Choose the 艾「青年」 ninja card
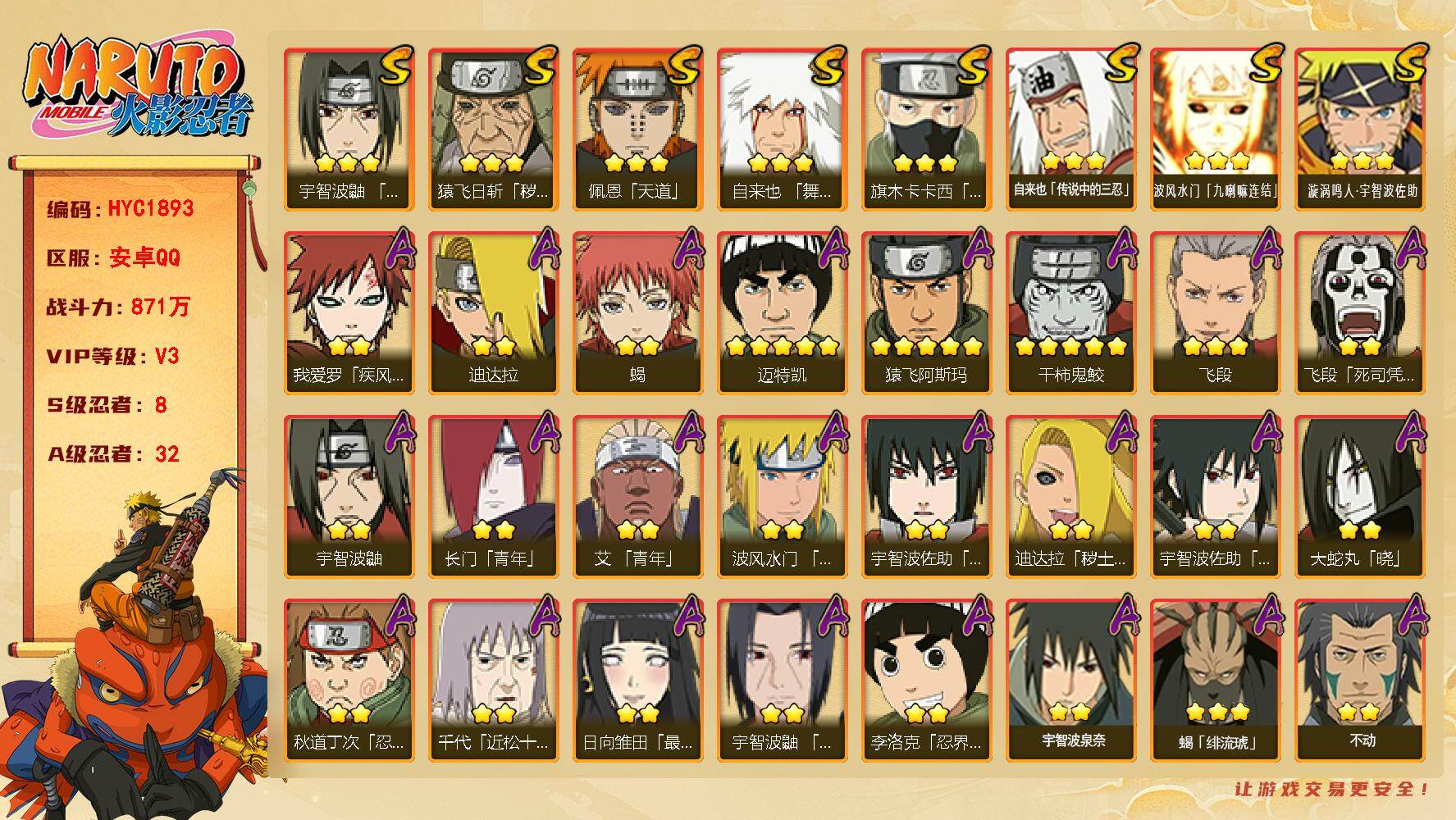Screen dimensions: 1456x820 637,497
